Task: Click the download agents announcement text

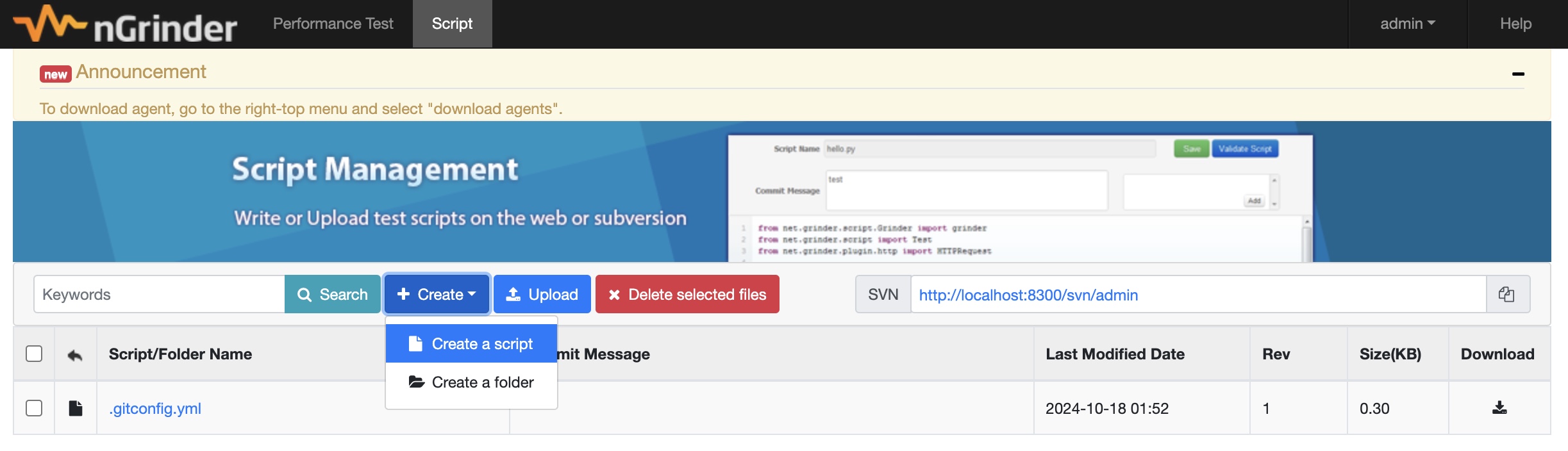Action: 301,109
